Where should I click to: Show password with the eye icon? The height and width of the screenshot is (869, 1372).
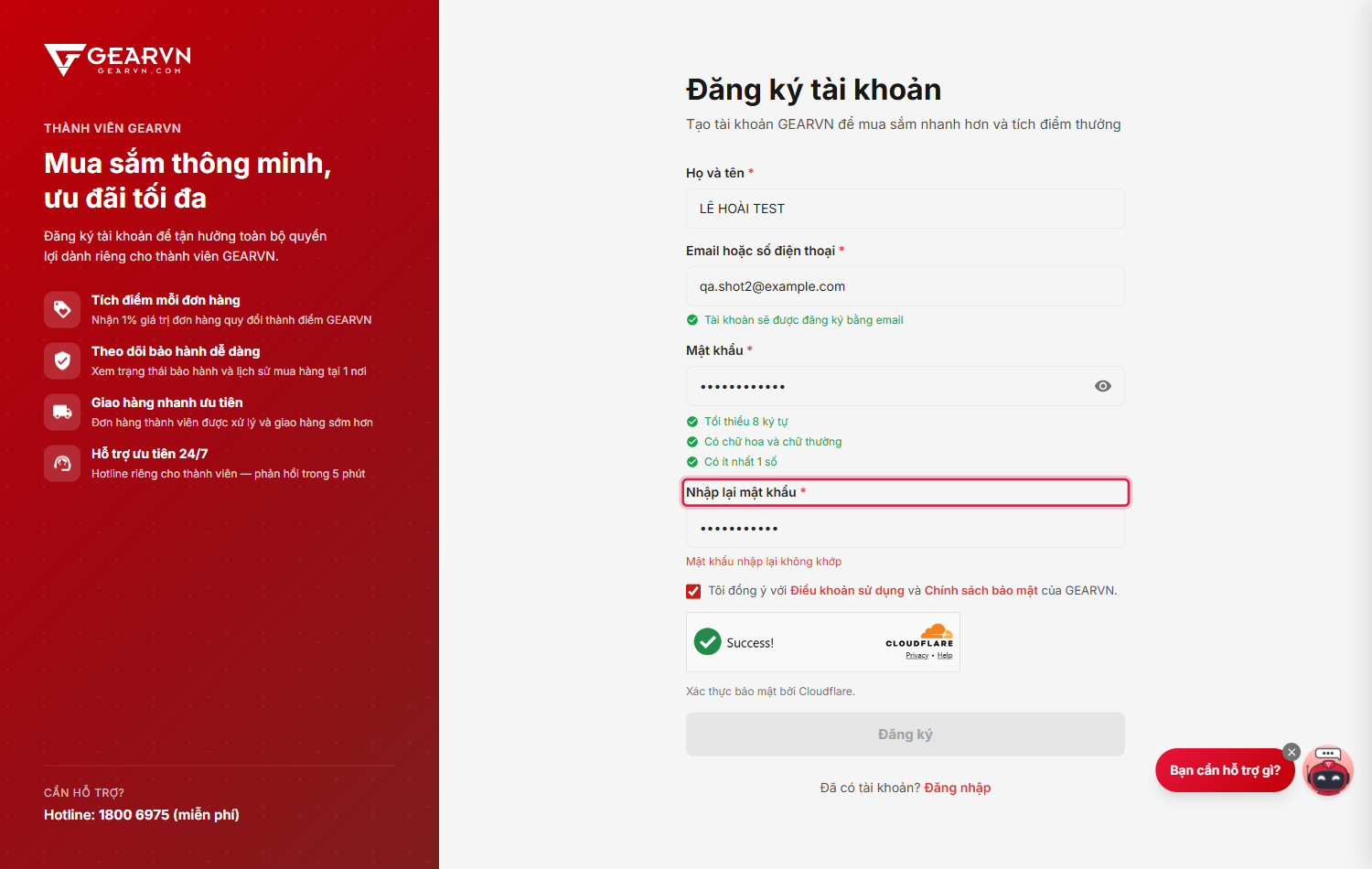point(1103,386)
